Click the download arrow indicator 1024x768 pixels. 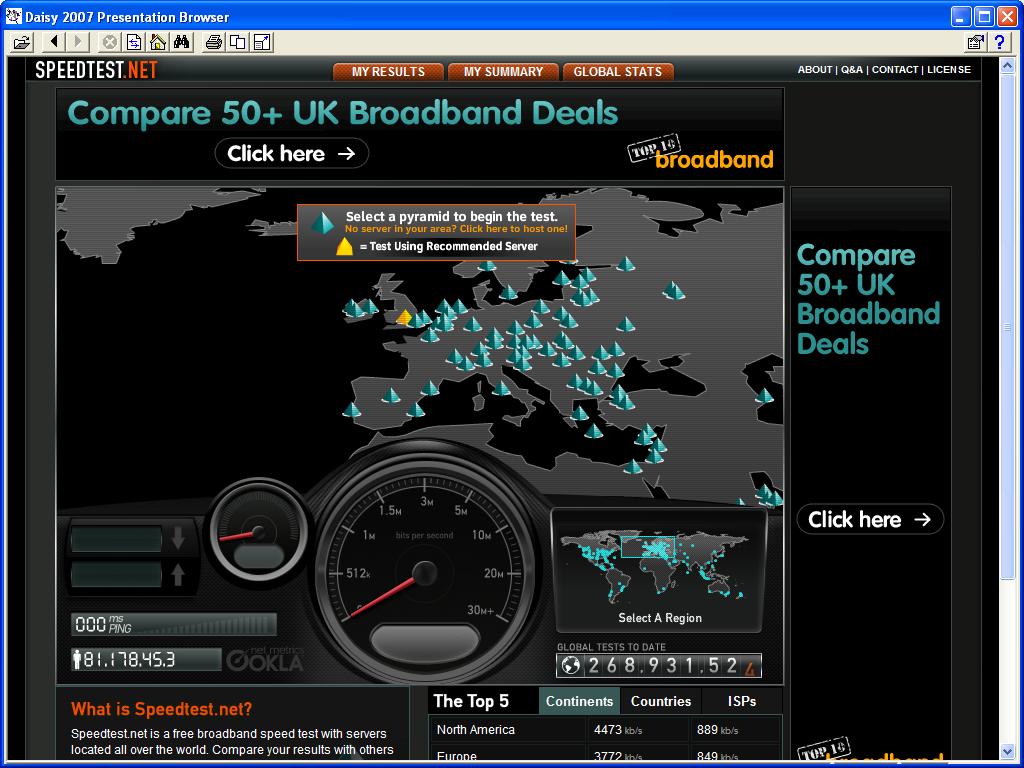click(178, 537)
